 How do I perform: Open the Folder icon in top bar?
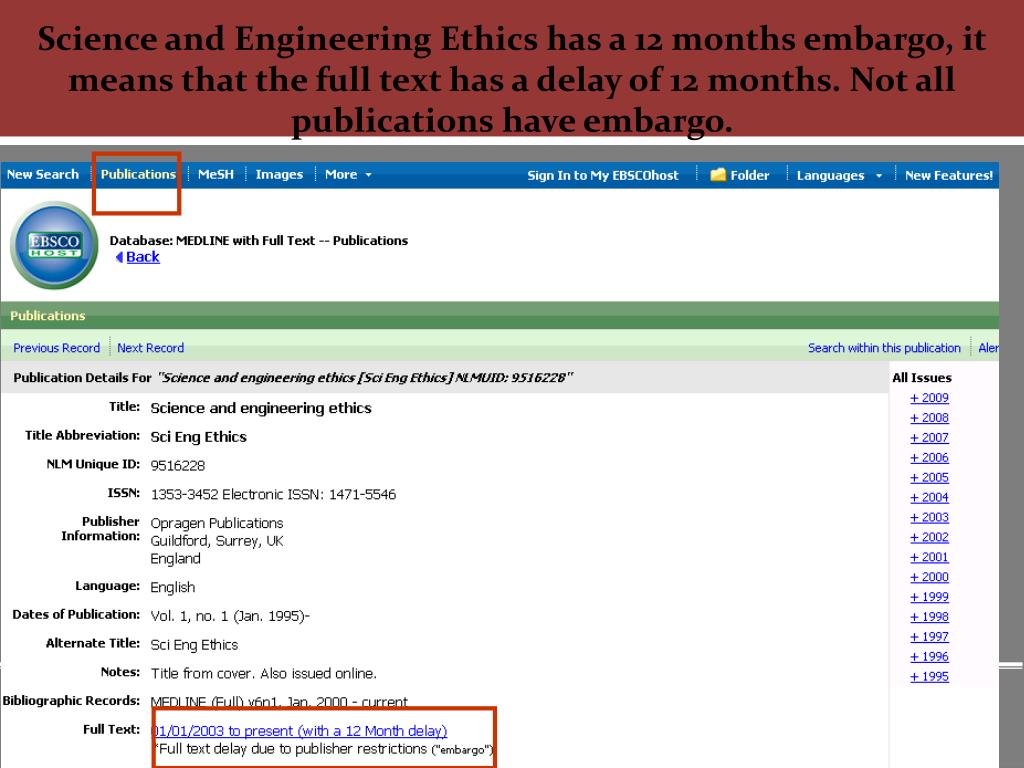pyautogui.click(x=718, y=174)
